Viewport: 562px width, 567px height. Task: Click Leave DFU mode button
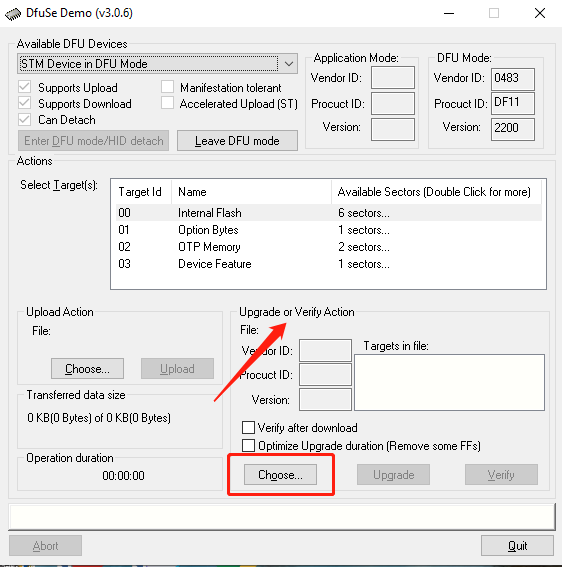(x=237, y=141)
